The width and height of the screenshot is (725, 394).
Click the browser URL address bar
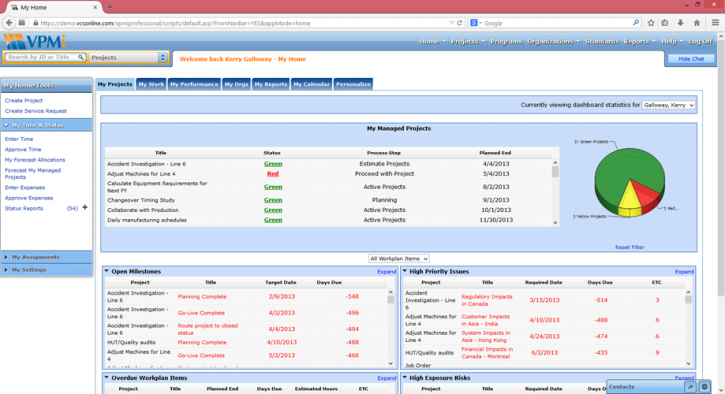point(240,23)
